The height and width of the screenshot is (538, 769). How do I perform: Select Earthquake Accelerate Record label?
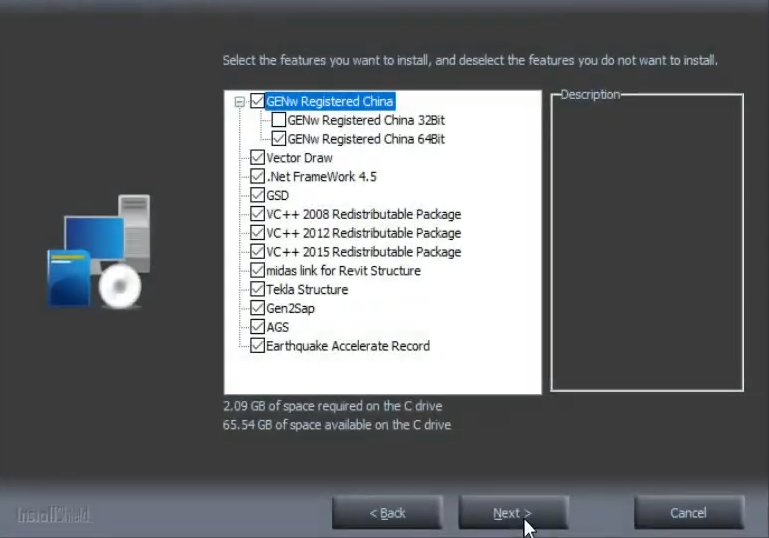[348, 346]
